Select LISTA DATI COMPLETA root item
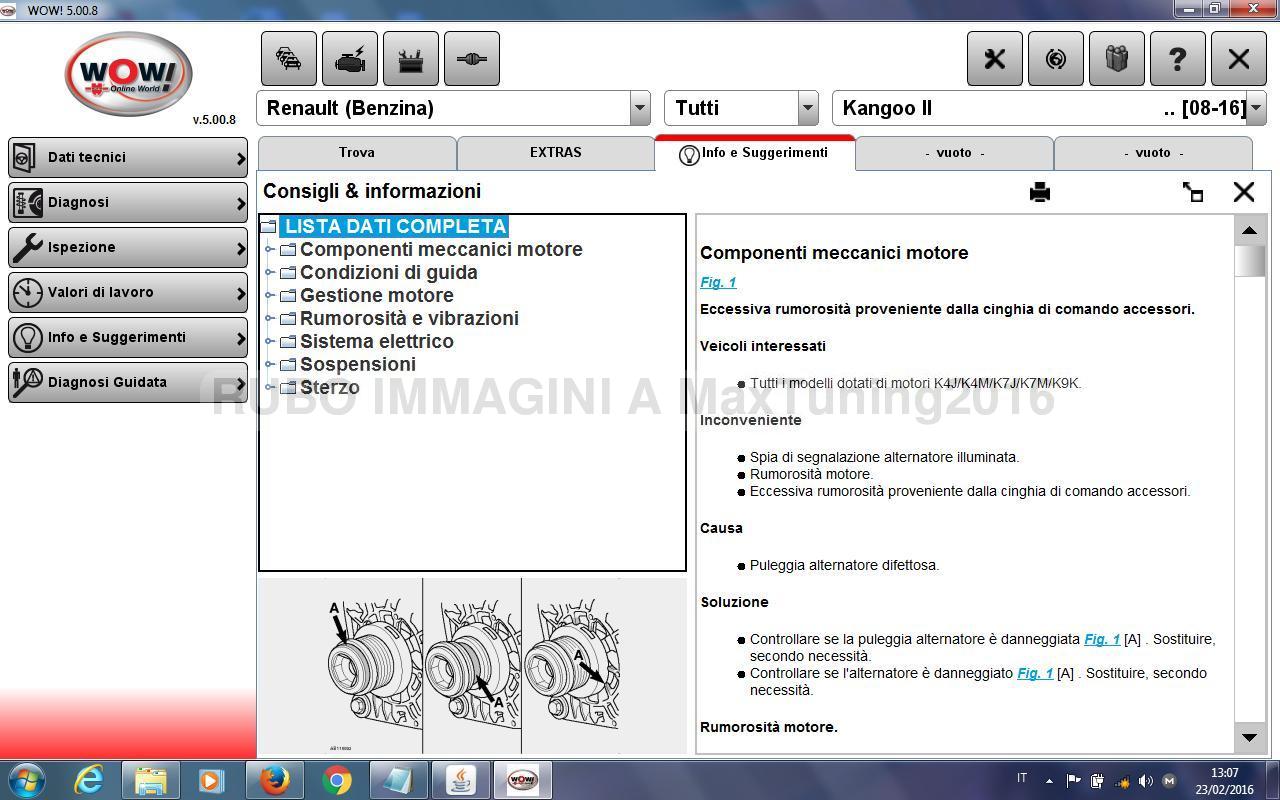Image resolution: width=1280 pixels, height=800 pixels. pyautogui.click(x=394, y=227)
